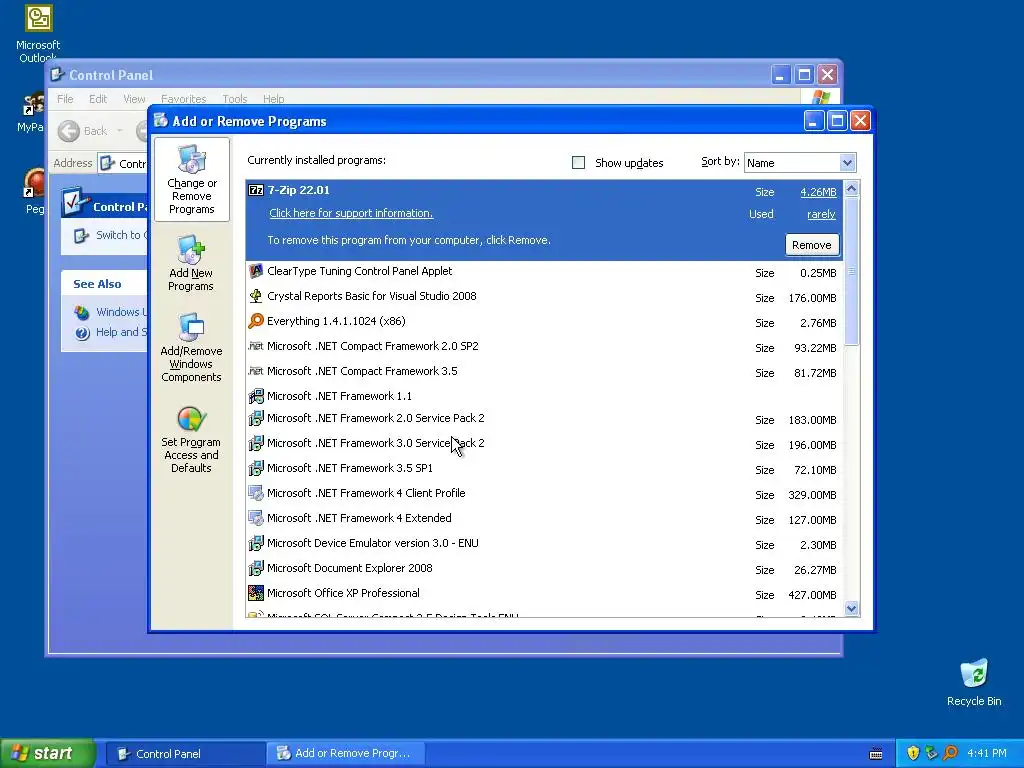
Task: Click the Everything search tray icon
Action: coord(950,753)
